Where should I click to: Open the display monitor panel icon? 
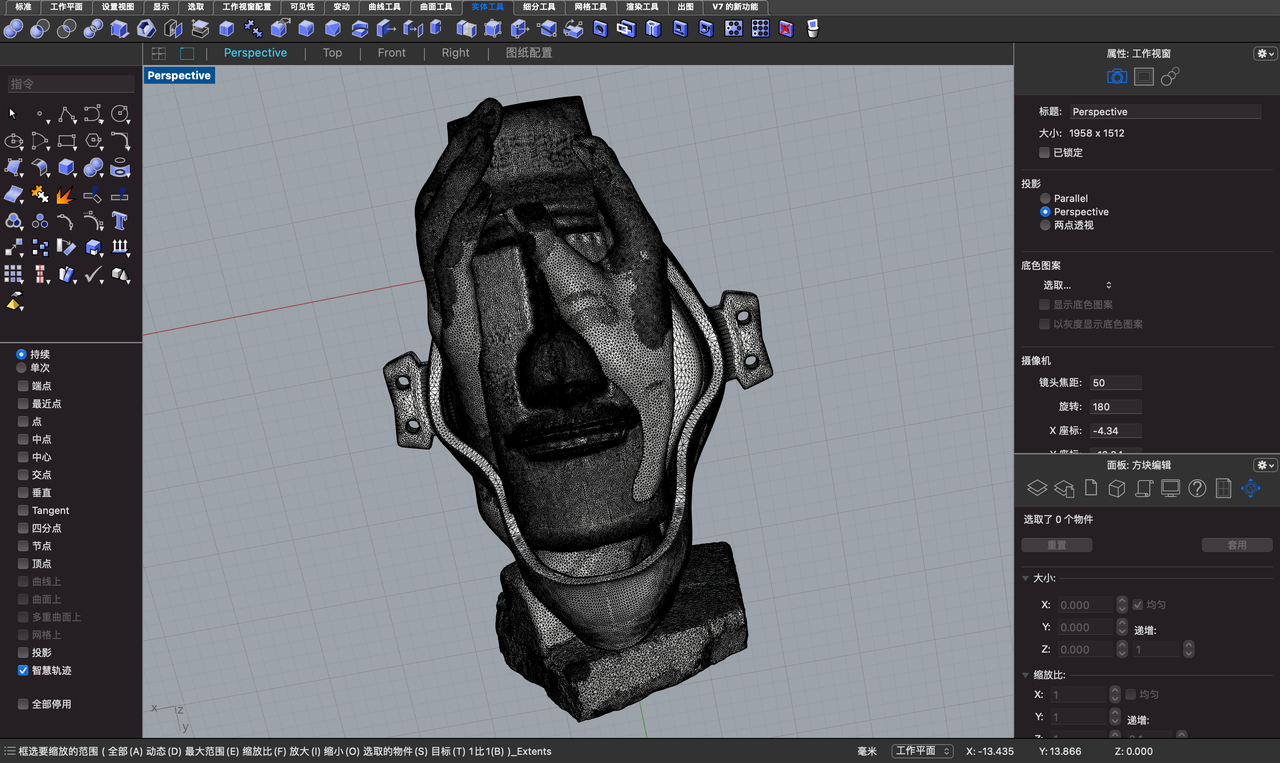coord(1170,488)
